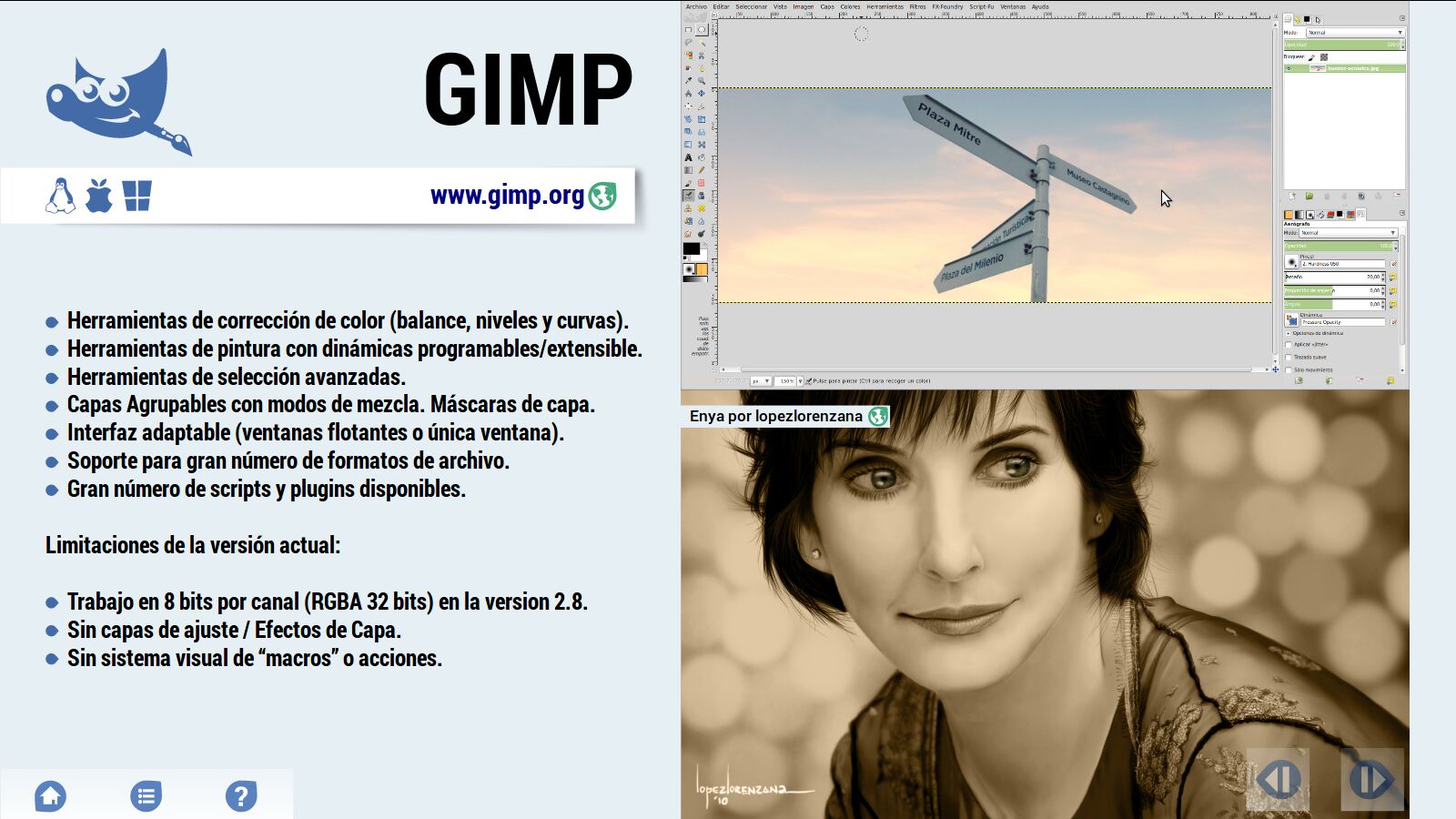The width and height of the screenshot is (1456, 819).
Task: Open FX-Foundry menu
Action: (947, 6)
